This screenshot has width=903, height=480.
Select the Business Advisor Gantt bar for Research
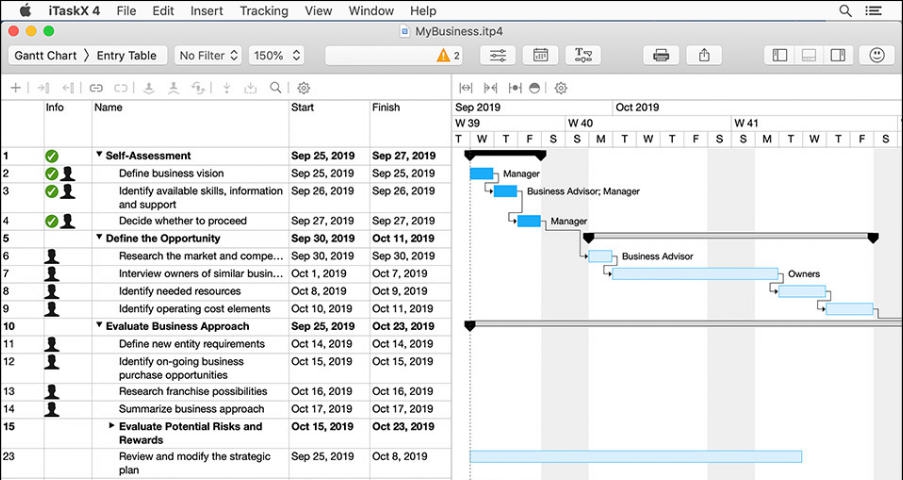pyautogui.click(x=600, y=256)
